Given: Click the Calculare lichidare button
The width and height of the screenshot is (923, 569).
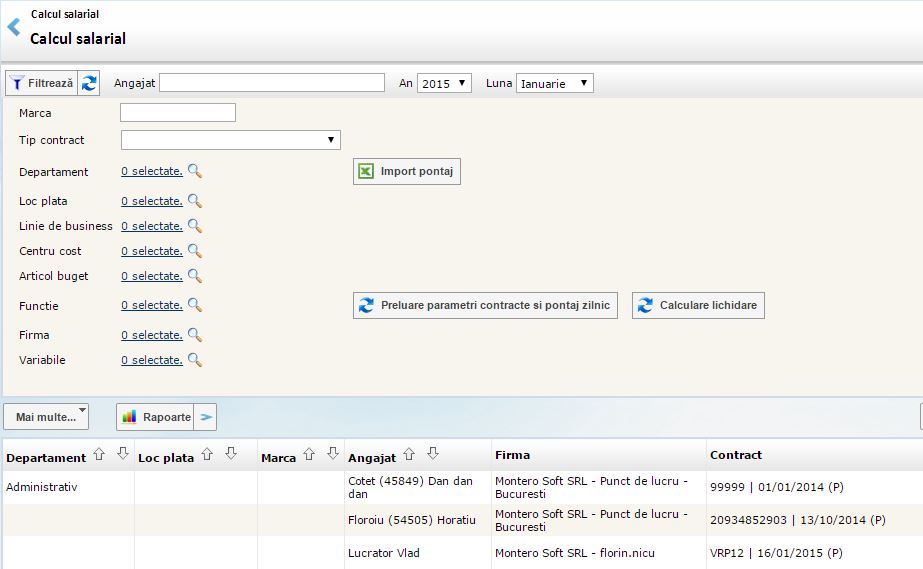Looking at the screenshot, I should (x=698, y=305).
